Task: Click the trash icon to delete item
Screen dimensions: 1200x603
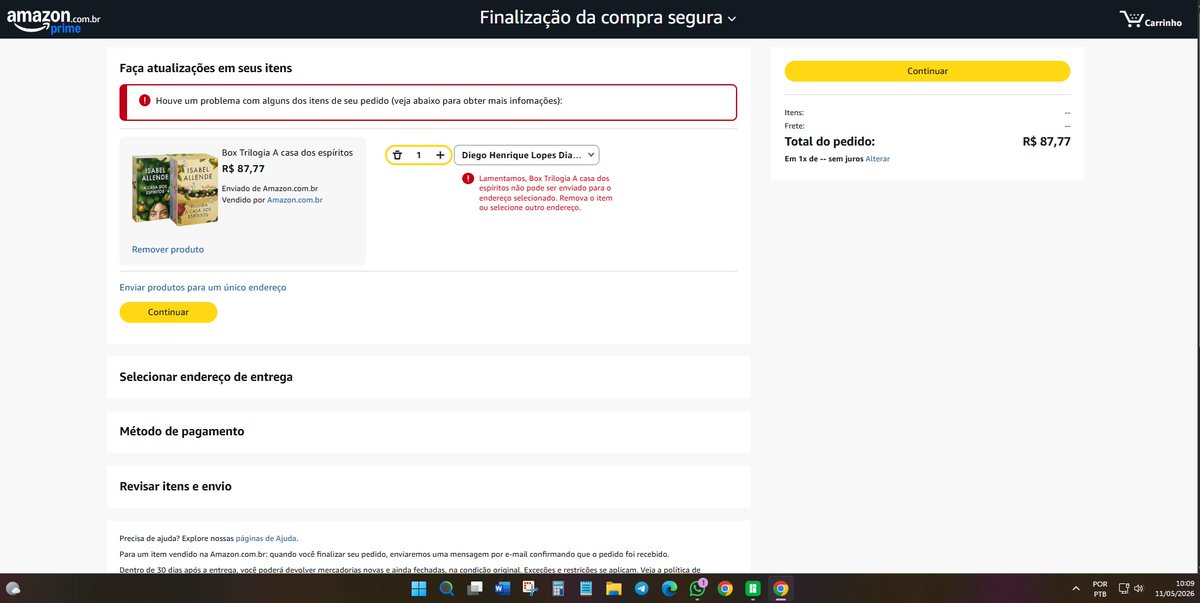Action: 397,155
